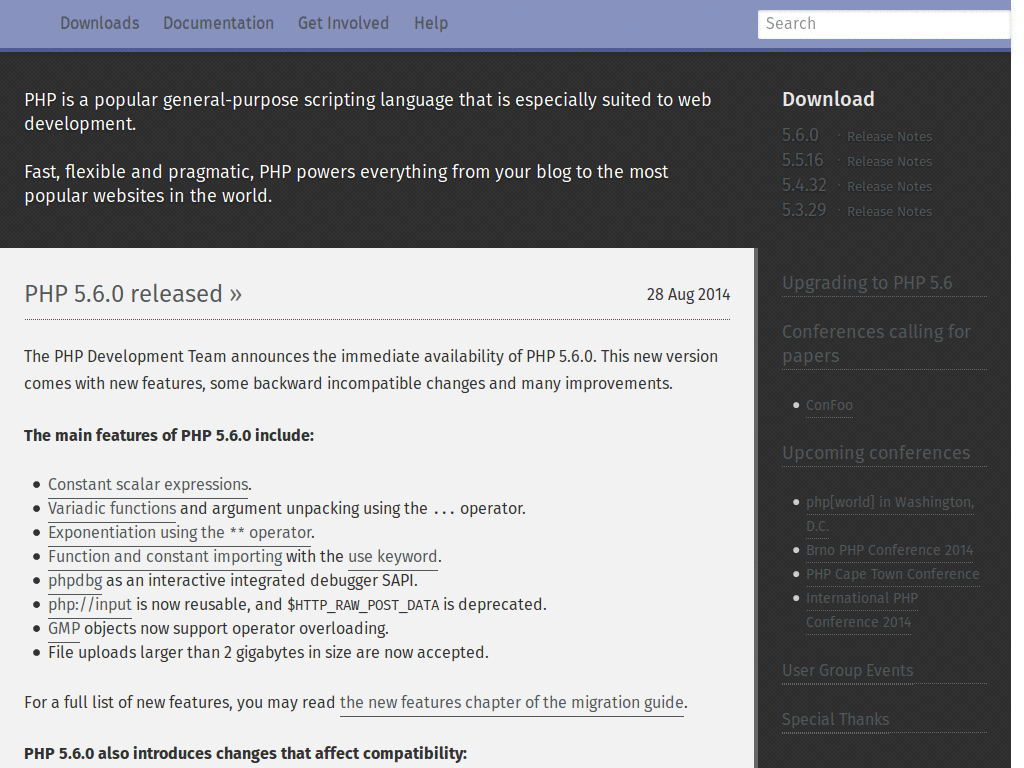Click the Download sidebar heading
The image size is (1024, 768).
pyautogui.click(x=828, y=99)
